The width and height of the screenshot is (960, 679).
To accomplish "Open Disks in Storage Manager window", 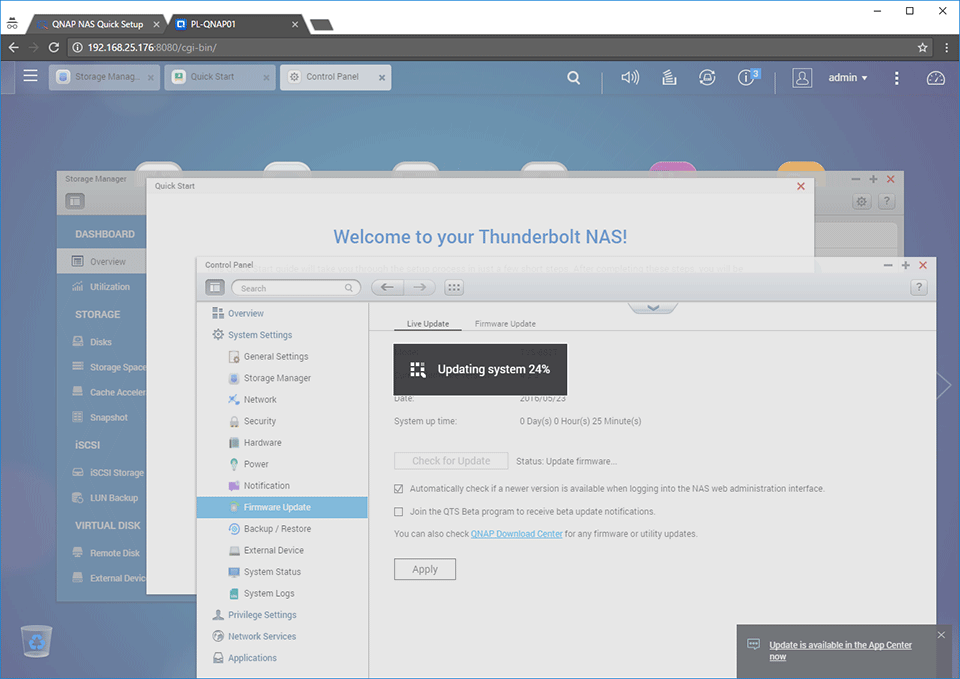I will [100, 342].
